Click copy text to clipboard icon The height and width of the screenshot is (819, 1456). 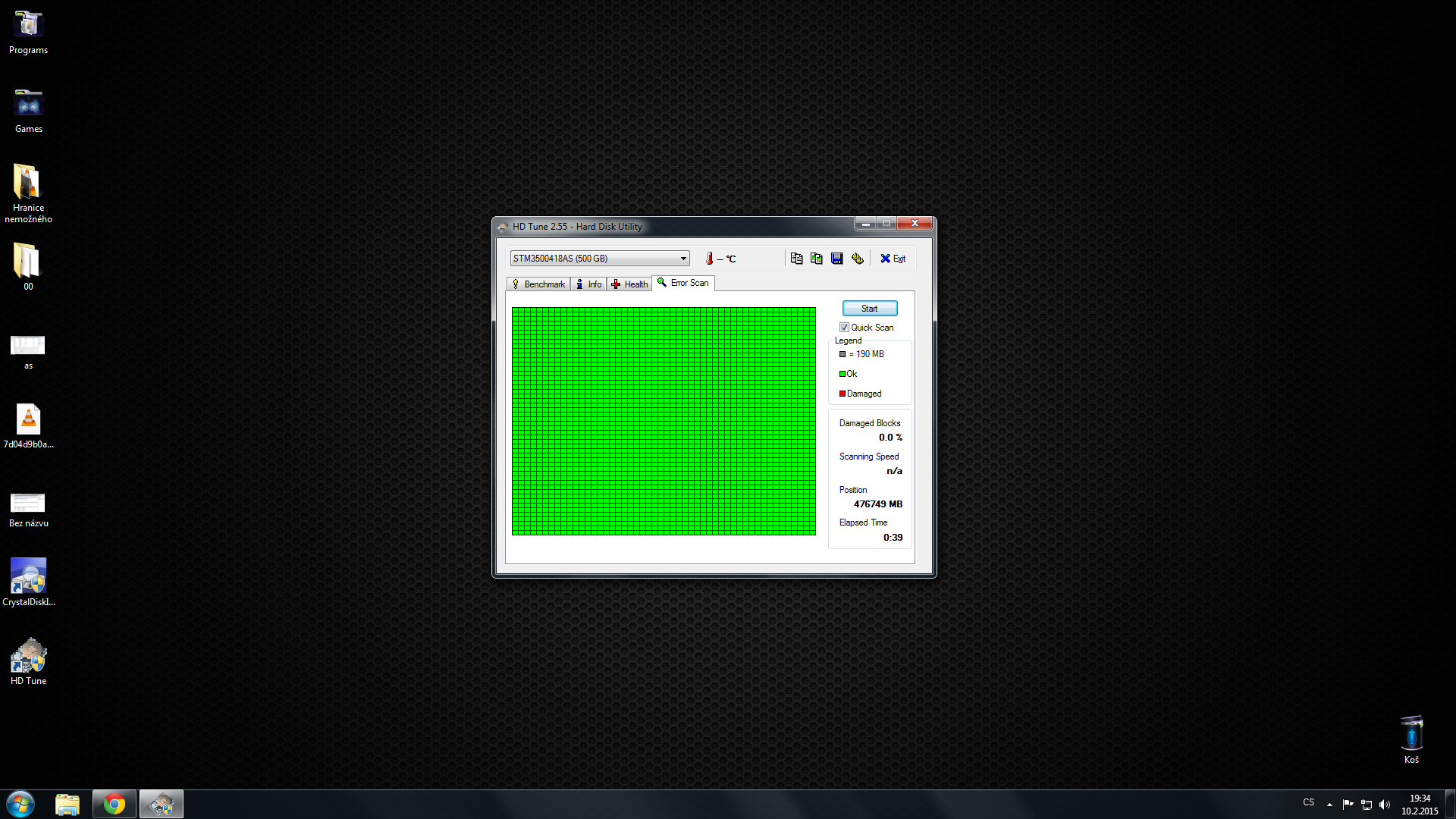[796, 259]
